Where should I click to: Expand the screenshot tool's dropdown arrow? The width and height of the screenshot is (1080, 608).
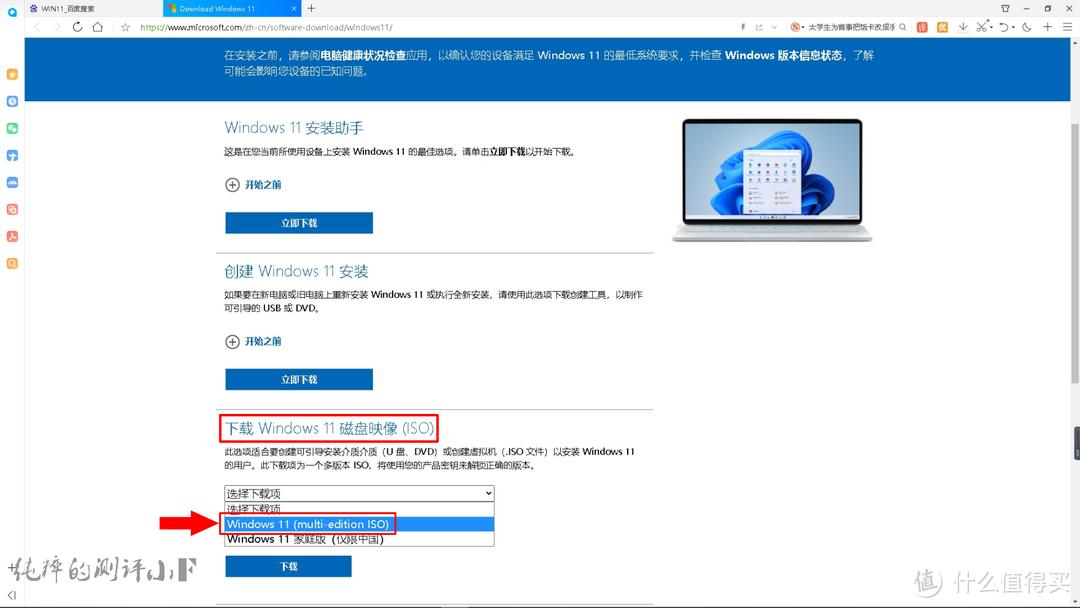pos(991,27)
